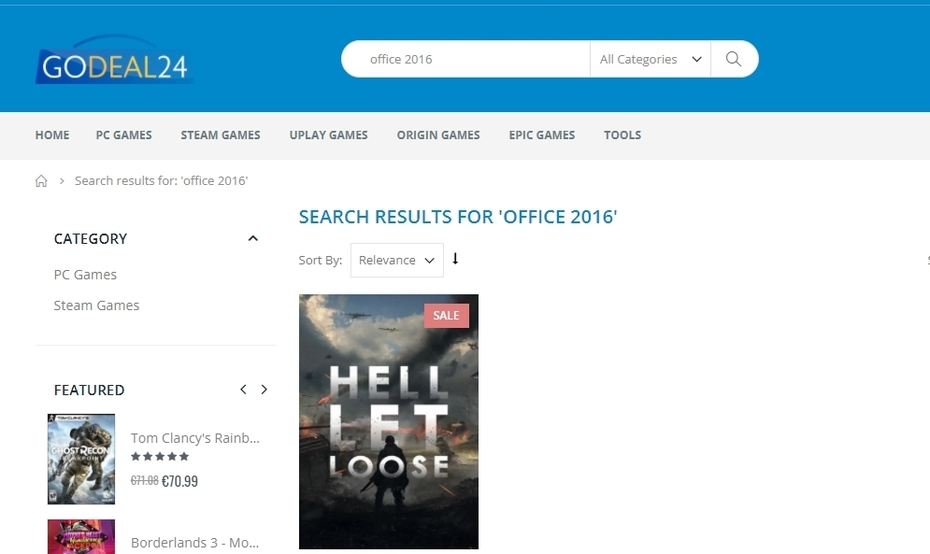
Task: Open the Steam Games menu
Action: 220,135
